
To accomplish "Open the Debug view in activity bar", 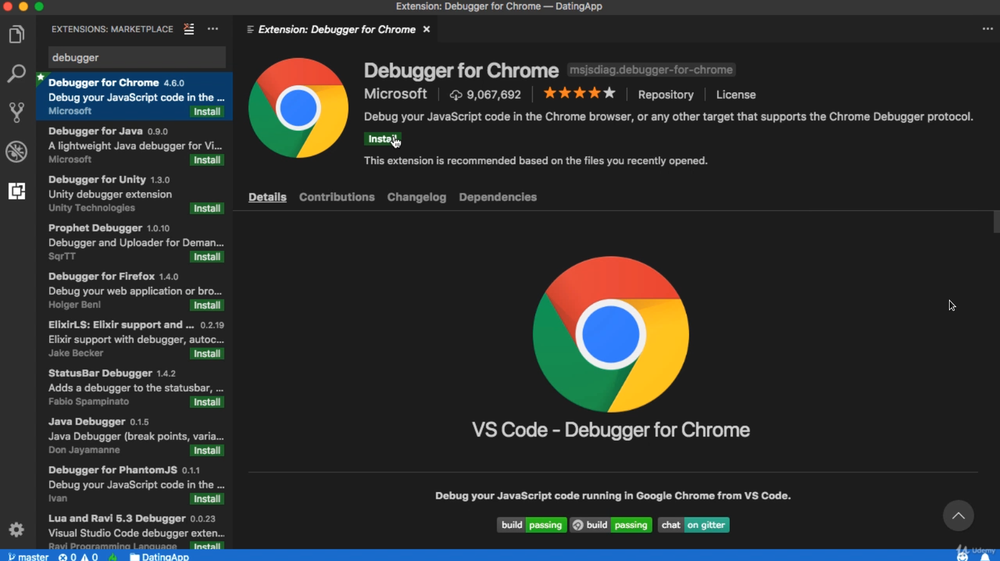I will click(x=17, y=152).
